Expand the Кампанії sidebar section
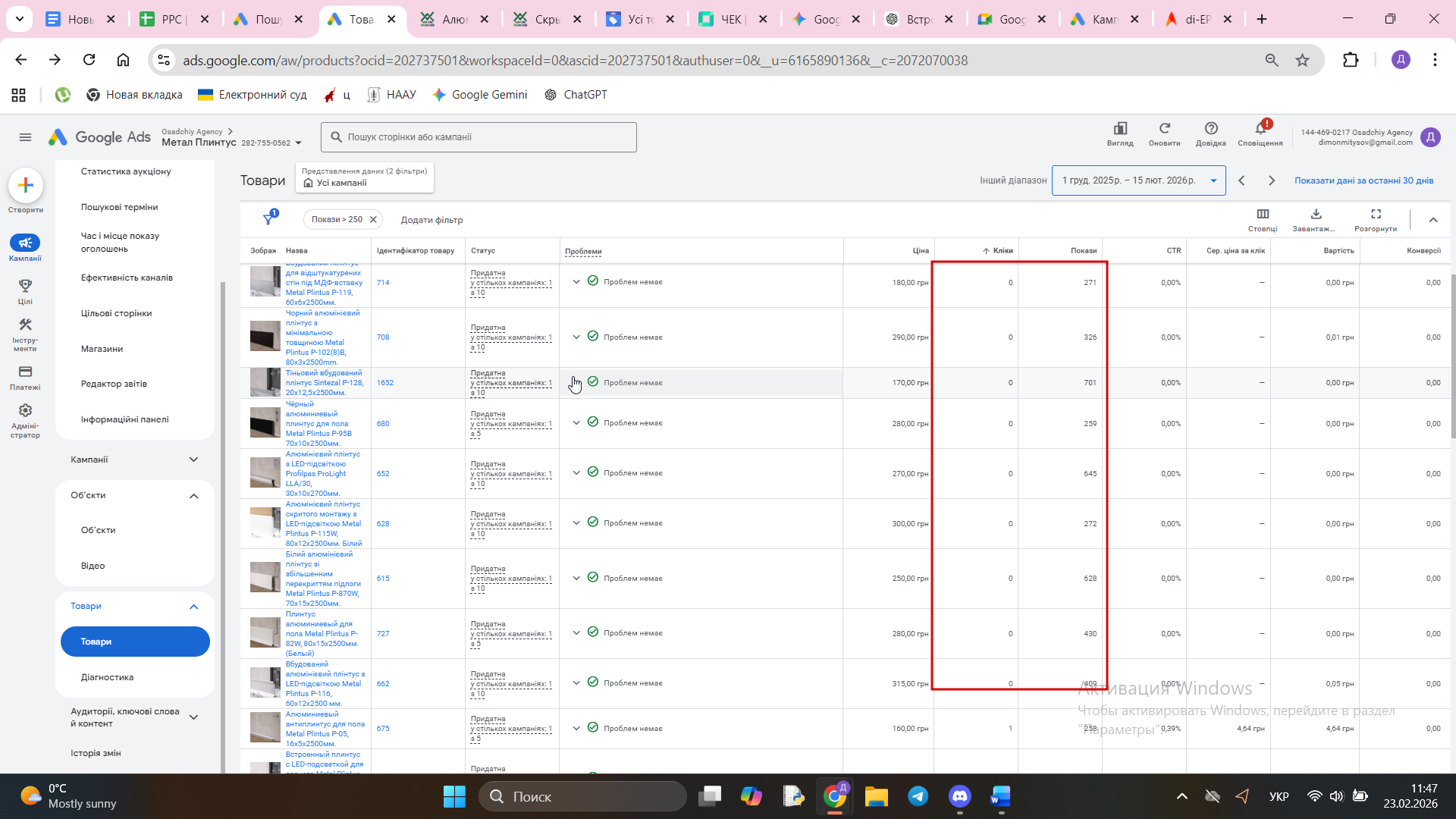This screenshot has height=819, width=1456. 193,460
